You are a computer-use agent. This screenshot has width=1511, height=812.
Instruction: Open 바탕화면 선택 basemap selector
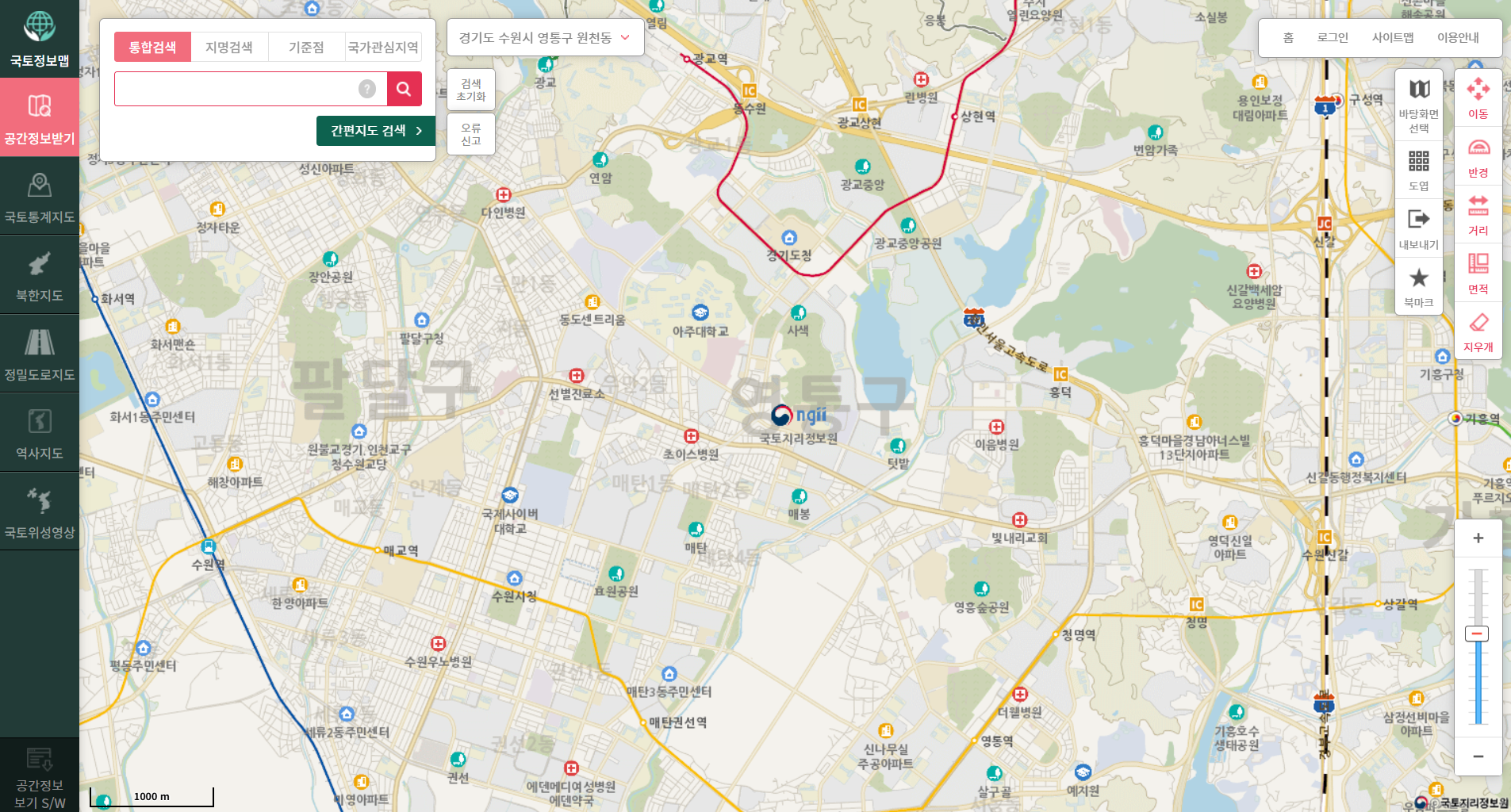point(1419,106)
